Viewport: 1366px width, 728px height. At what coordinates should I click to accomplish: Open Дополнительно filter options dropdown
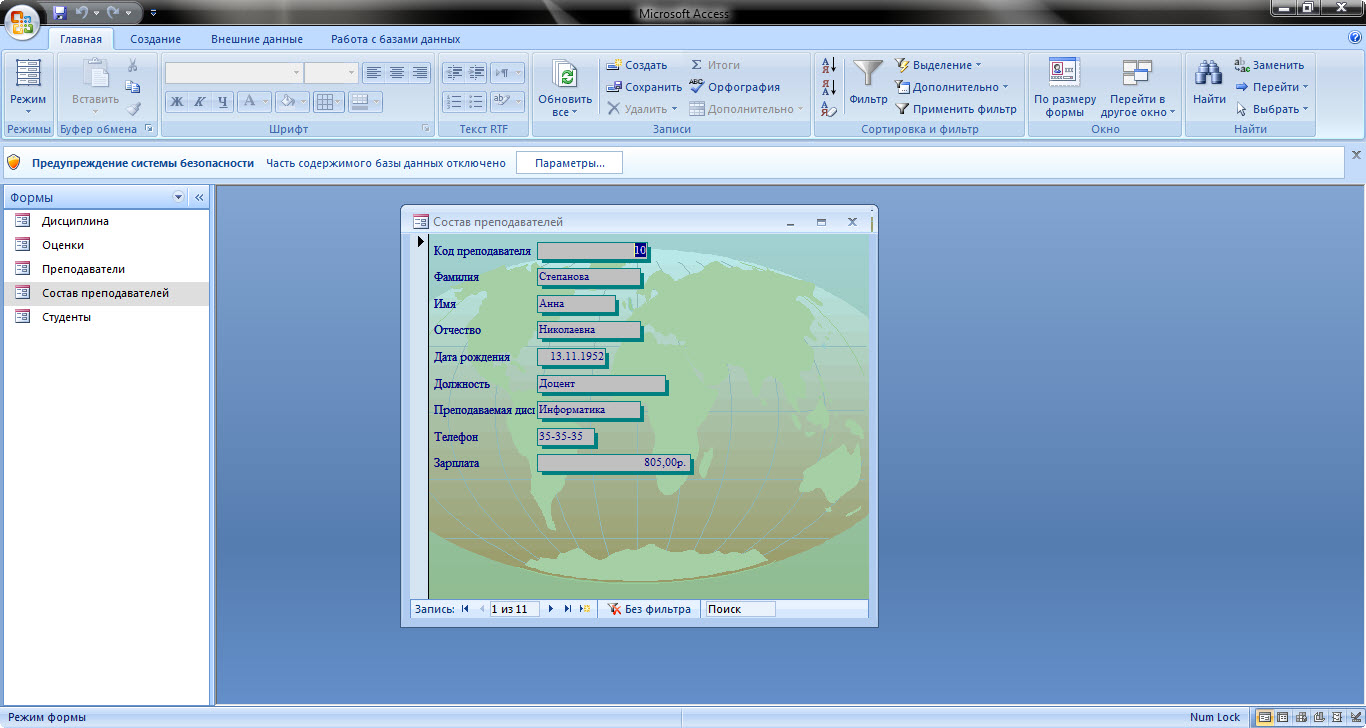951,87
